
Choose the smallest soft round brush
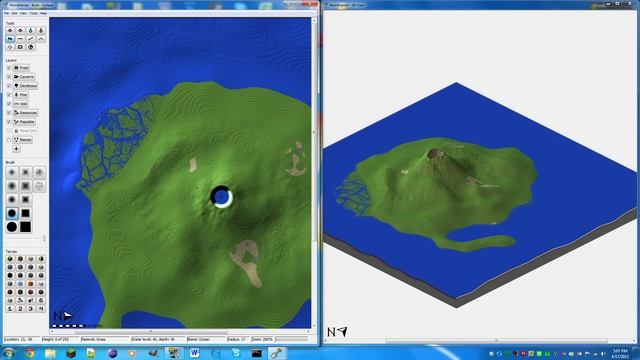pos(12,172)
